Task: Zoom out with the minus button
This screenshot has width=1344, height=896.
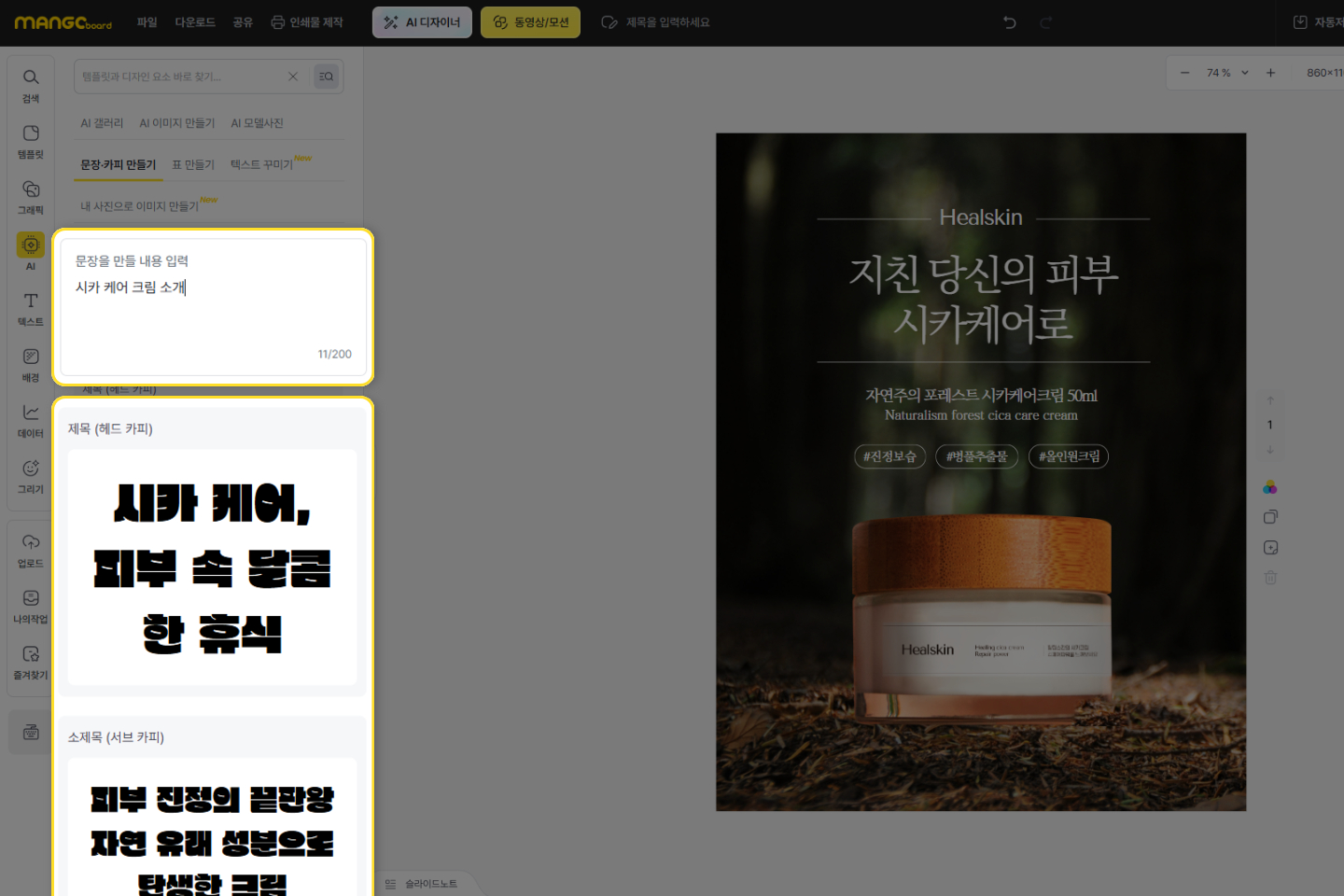Action: 1184,73
